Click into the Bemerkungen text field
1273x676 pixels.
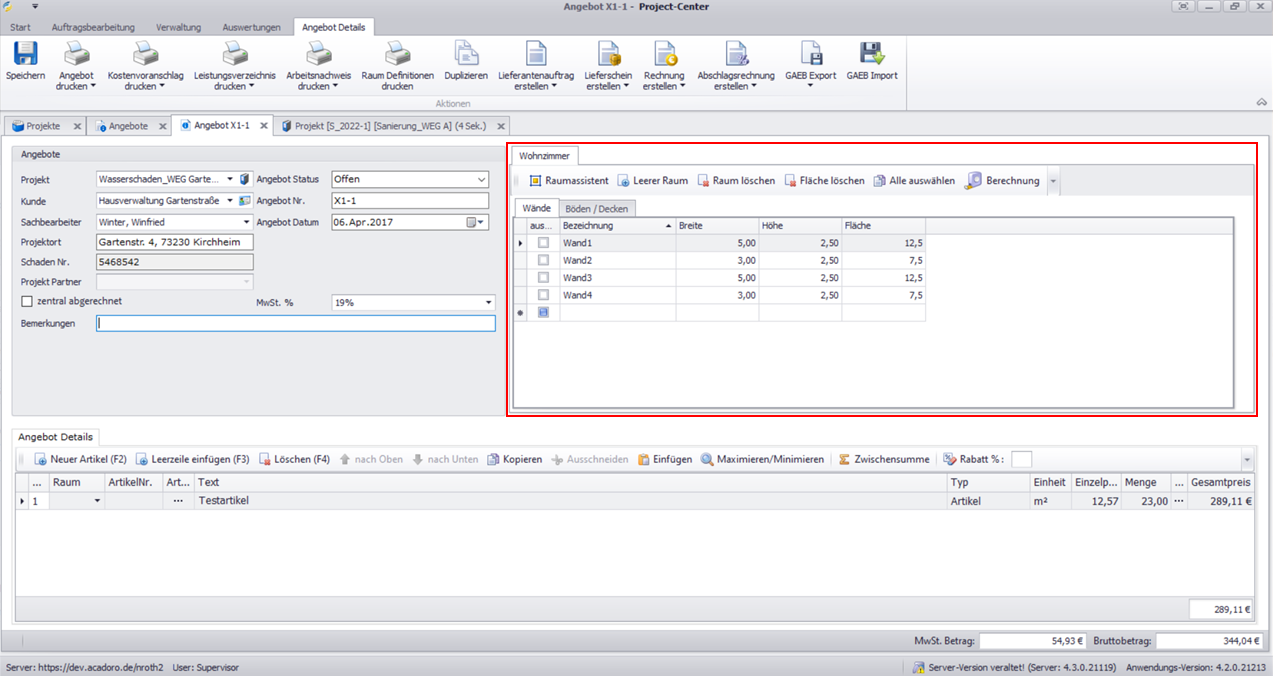(x=295, y=324)
